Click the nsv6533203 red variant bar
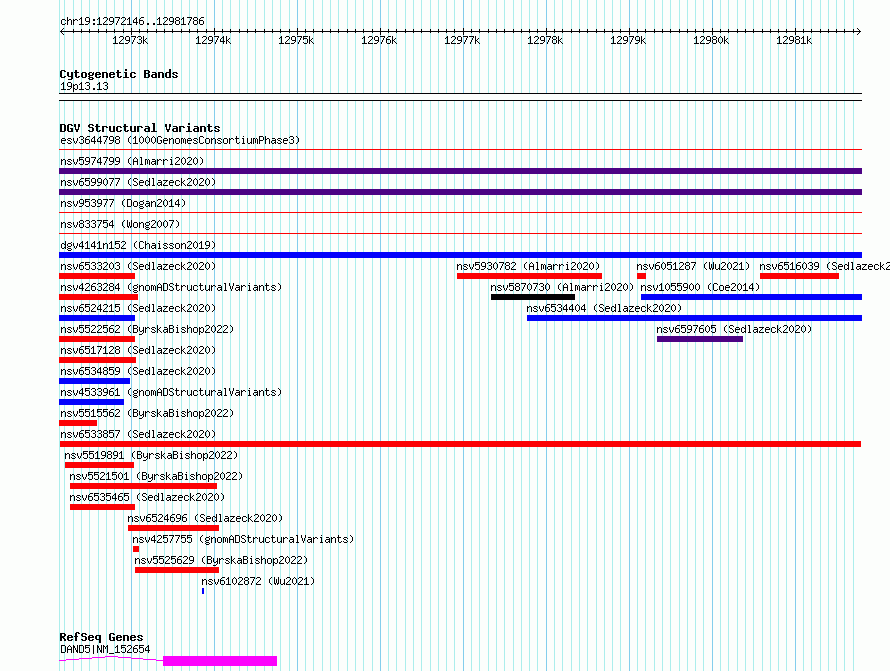The width and height of the screenshot is (890, 671). pos(97,276)
